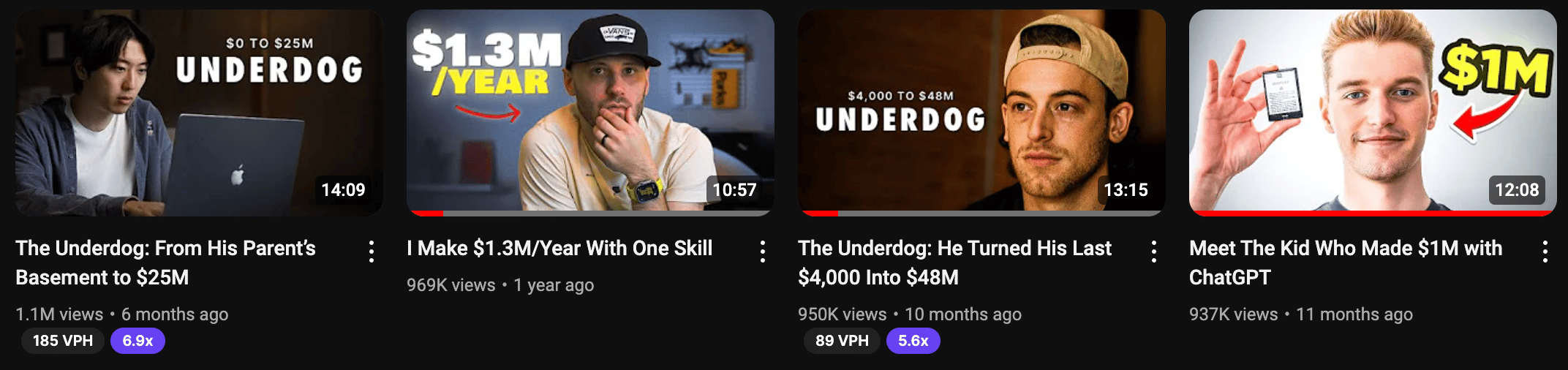The height and width of the screenshot is (370, 1568).
Task: Click the 13:15 duration label
Action: [x=1126, y=190]
